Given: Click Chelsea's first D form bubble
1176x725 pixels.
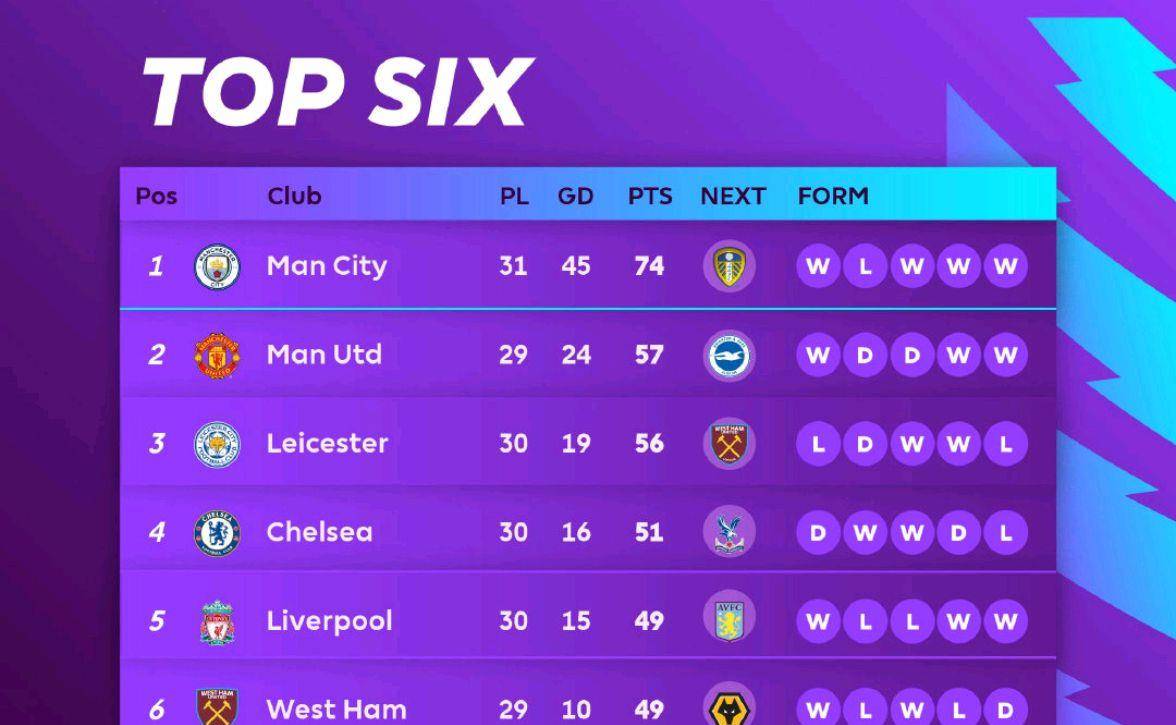Looking at the screenshot, I should [818, 532].
